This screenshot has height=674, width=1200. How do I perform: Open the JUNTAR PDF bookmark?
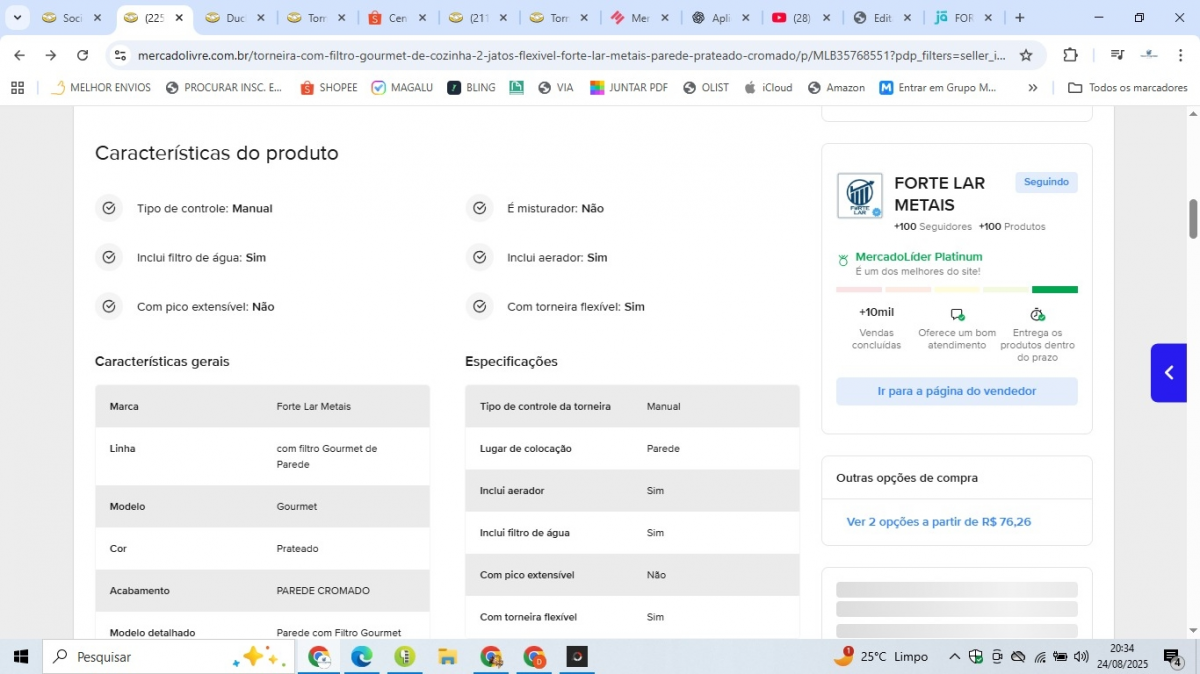[628, 88]
